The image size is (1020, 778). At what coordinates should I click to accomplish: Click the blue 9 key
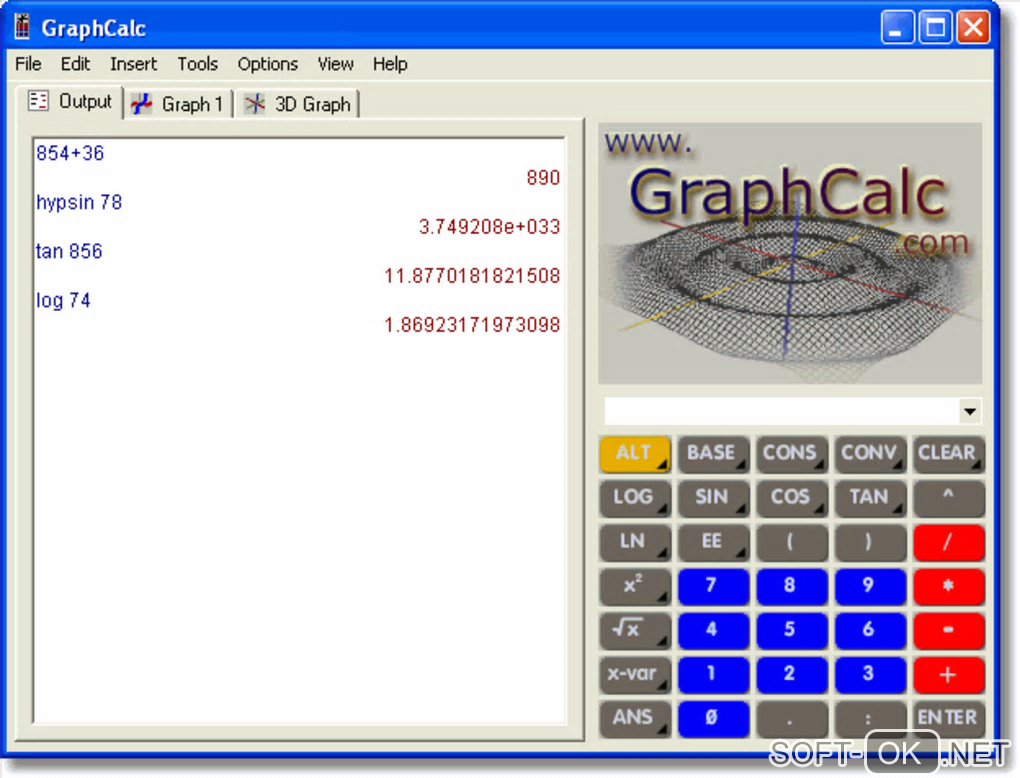point(870,586)
